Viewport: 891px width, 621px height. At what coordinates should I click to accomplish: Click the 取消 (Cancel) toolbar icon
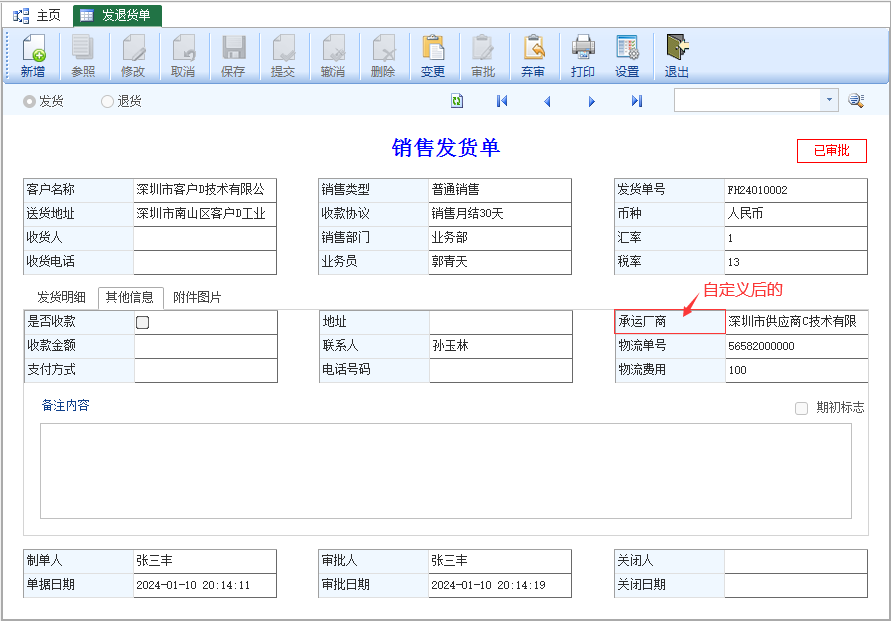pos(183,48)
